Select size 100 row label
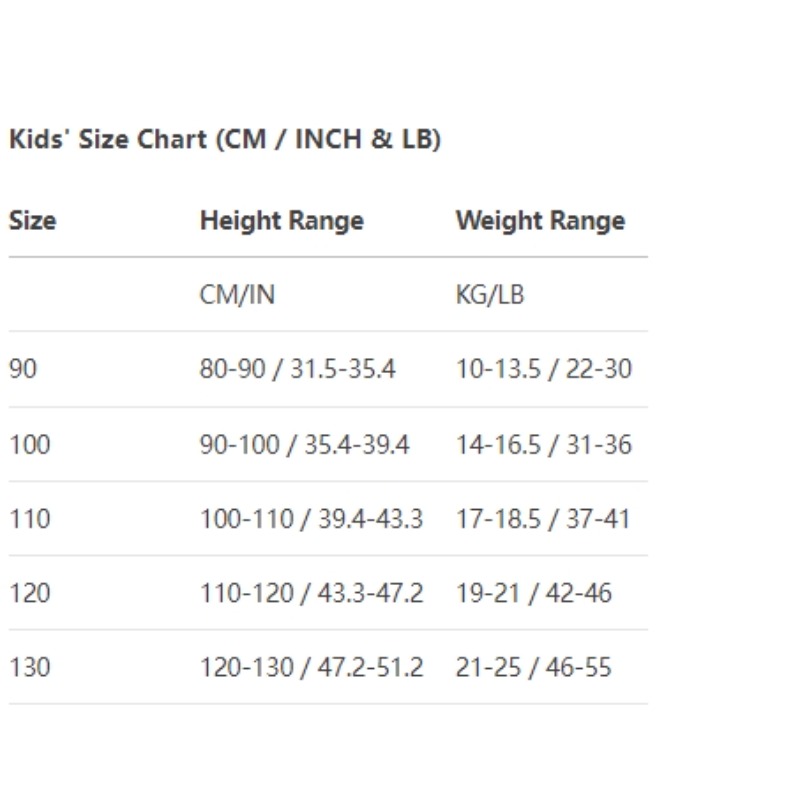Viewport: 800px width, 800px height. (x=30, y=444)
